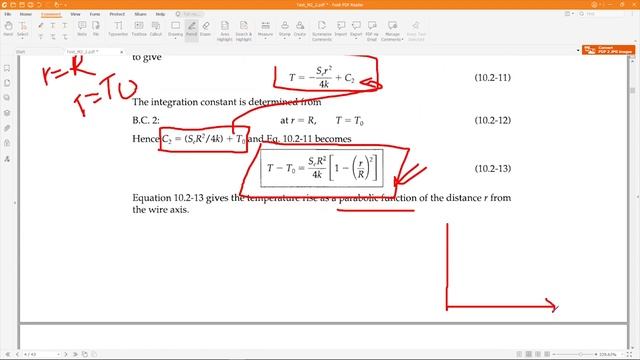The width and height of the screenshot is (640, 360).
Task: Switch to facing page view mode
Action: tap(538, 354)
